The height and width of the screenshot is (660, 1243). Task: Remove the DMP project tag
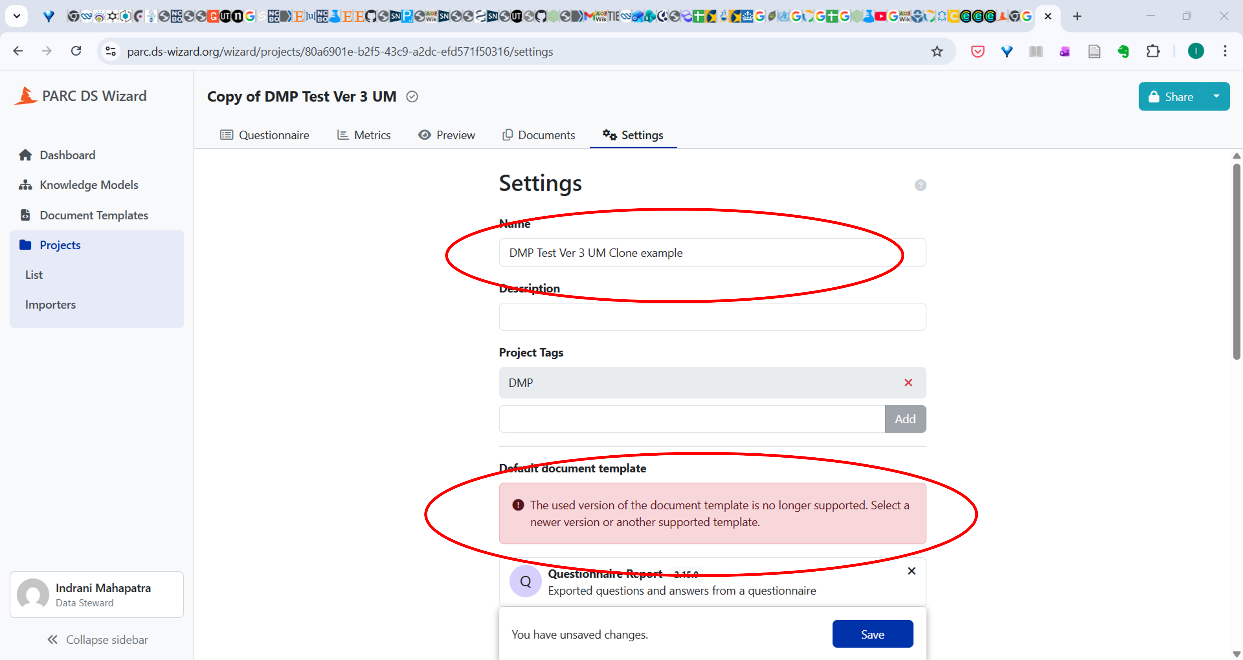coord(908,383)
